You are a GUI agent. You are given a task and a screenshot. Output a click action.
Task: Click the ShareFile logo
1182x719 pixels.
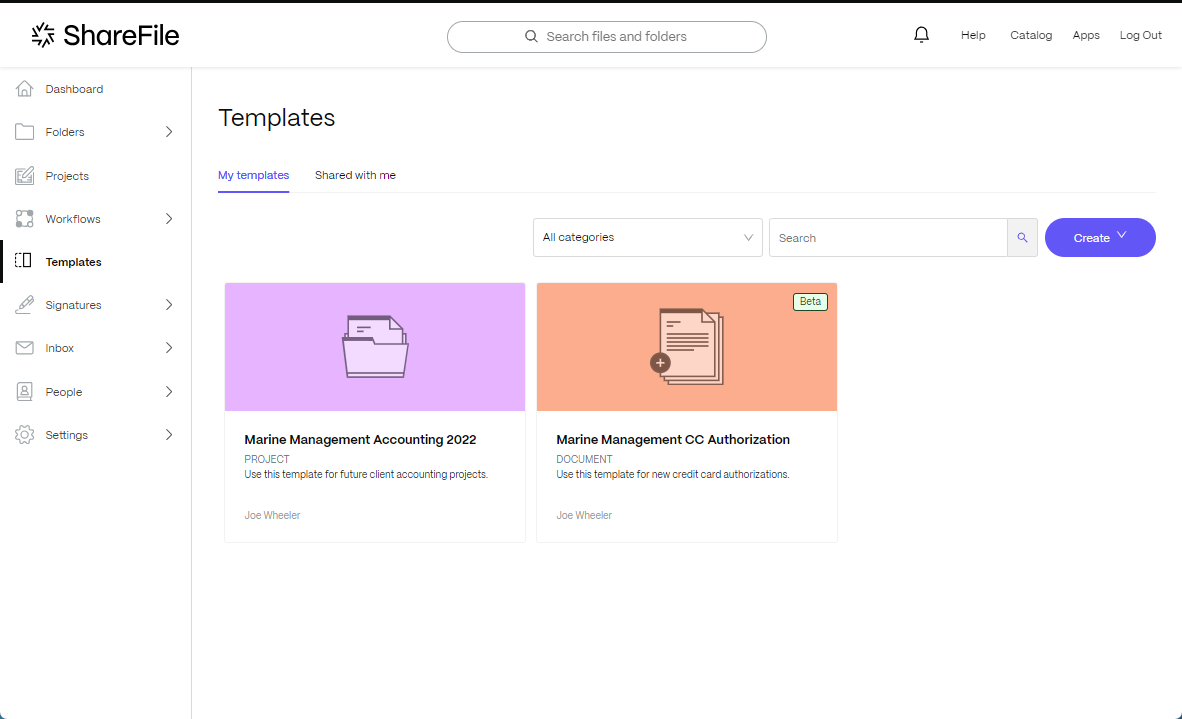point(105,35)
